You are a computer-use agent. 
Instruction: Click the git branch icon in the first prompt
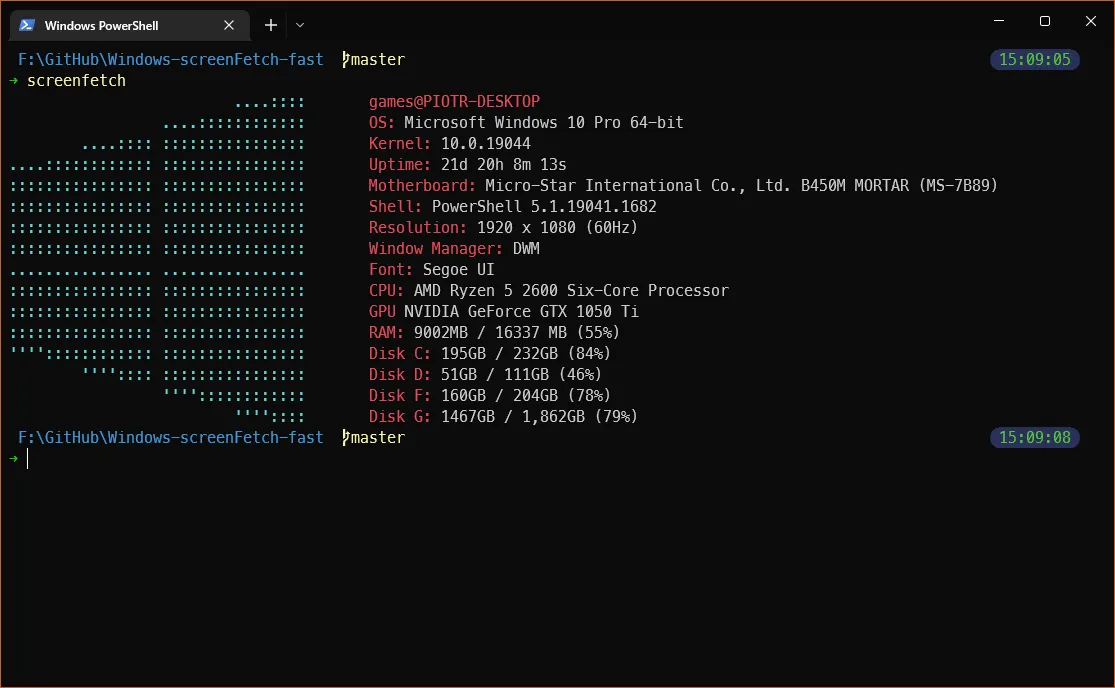click(x=346, y=60)
